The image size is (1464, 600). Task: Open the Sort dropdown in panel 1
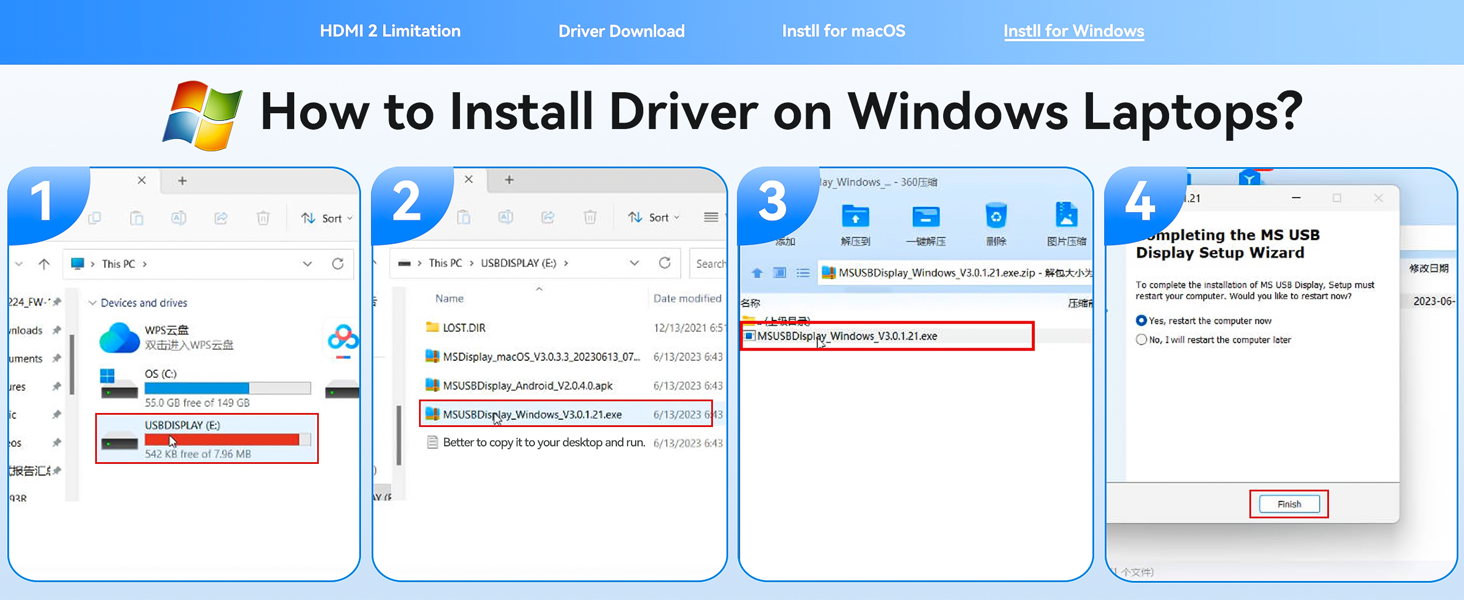point(327,218)
